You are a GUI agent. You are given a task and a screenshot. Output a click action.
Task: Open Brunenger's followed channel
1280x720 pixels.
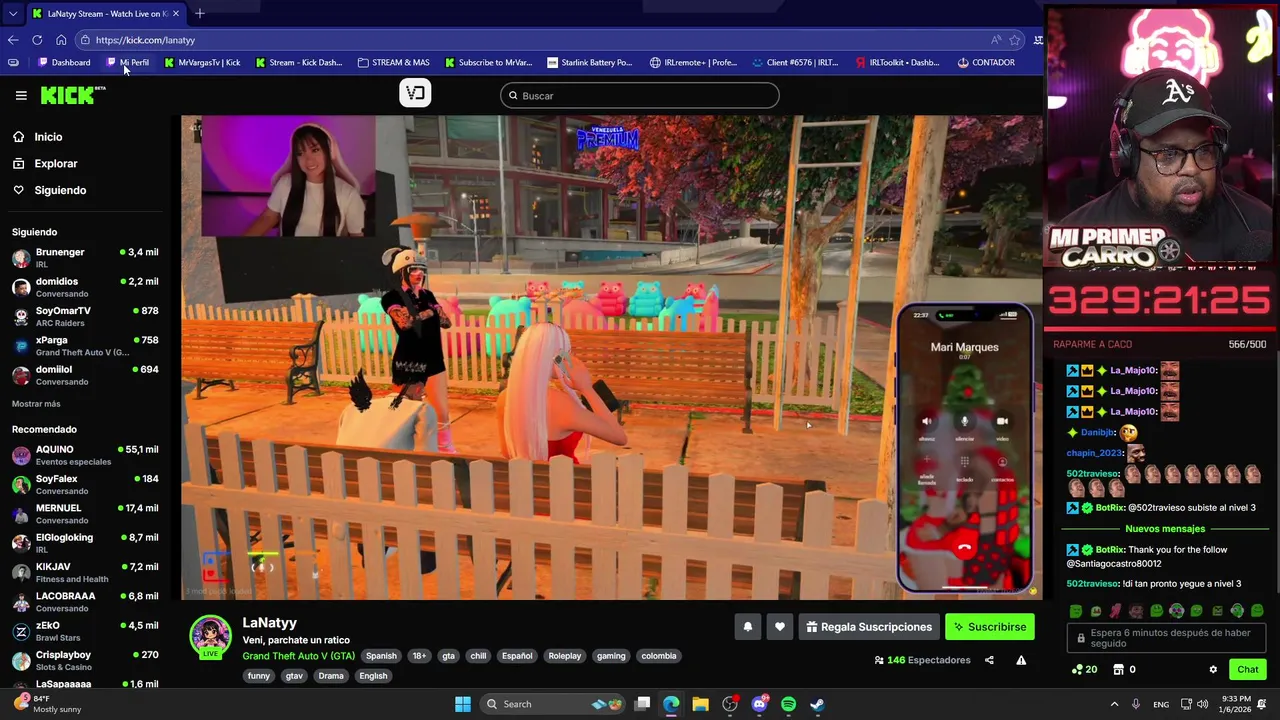pyautogui.click(x=85, y=257)
